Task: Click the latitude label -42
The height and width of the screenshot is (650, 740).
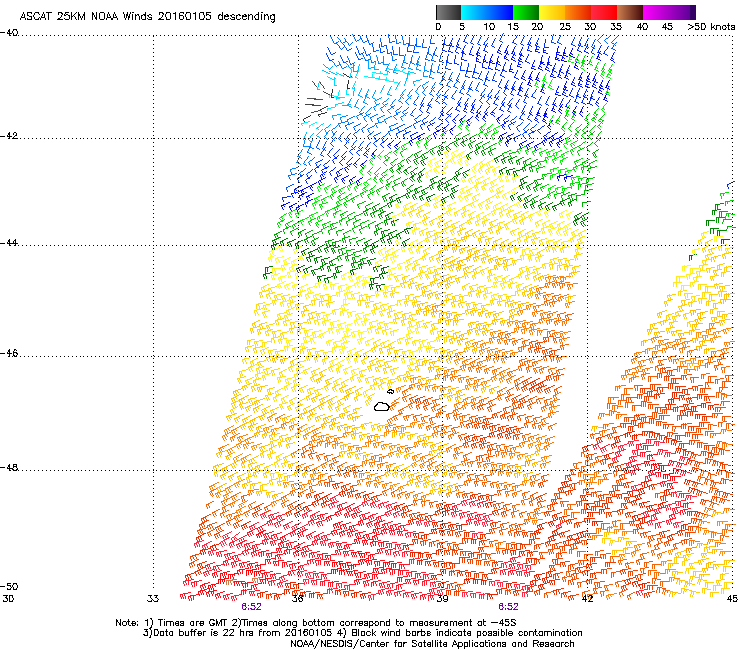Action: pos(9,136)
